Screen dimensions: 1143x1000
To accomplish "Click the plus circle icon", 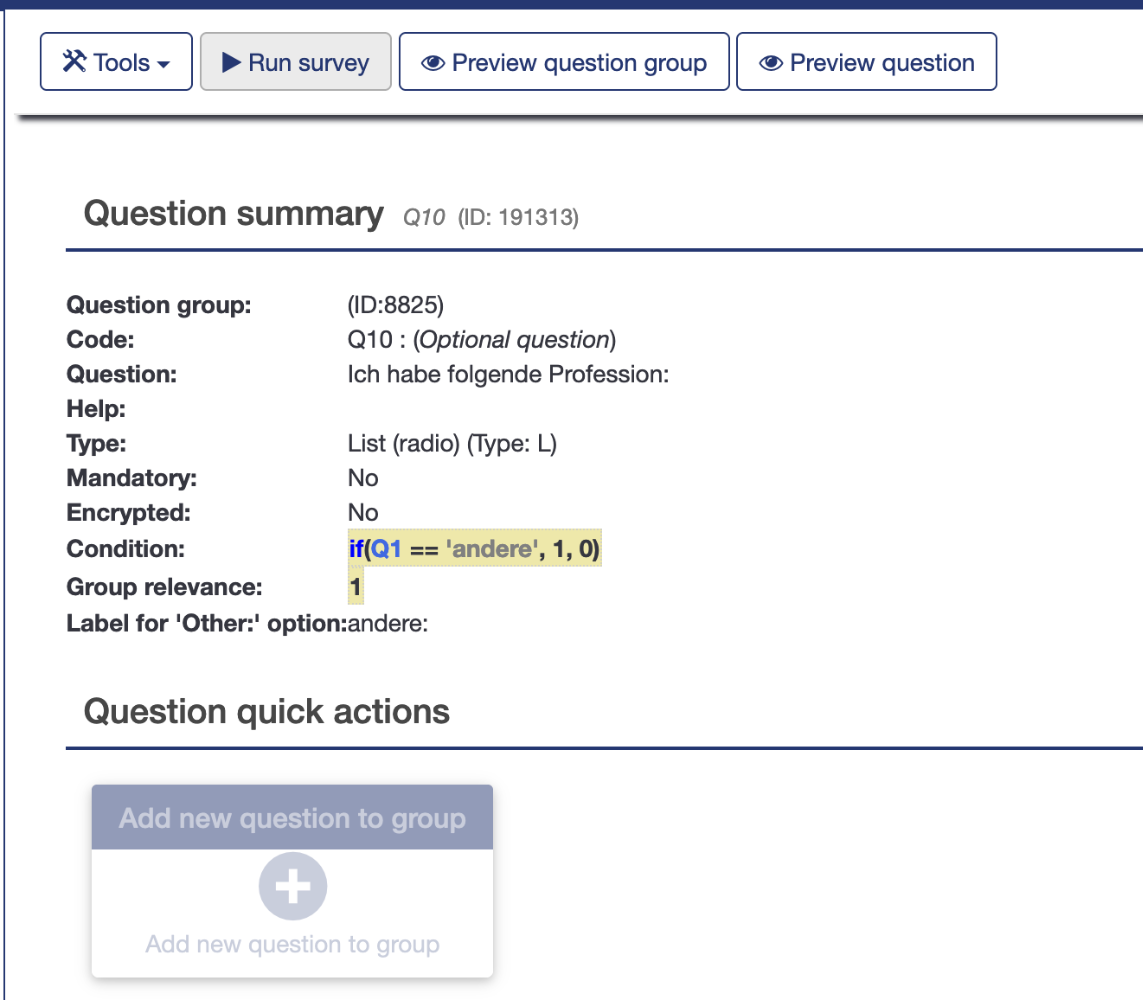I will click(292, 887).
